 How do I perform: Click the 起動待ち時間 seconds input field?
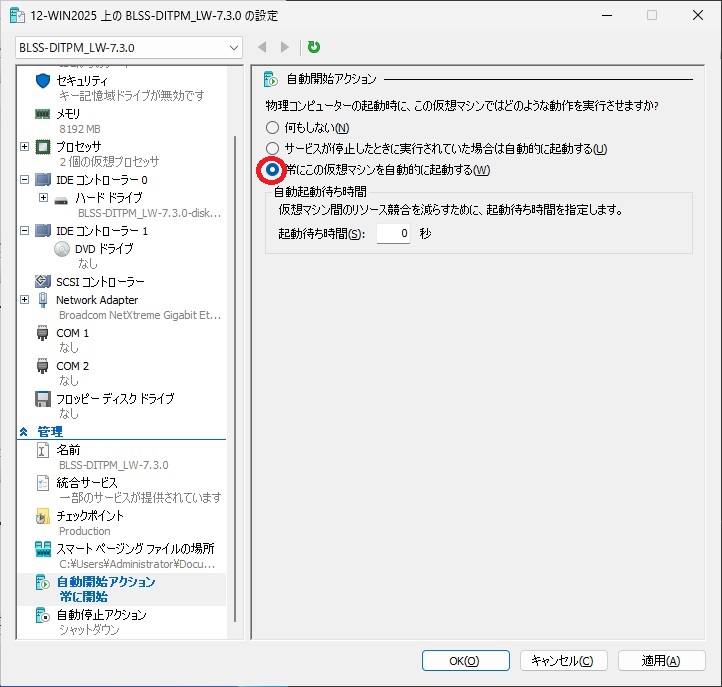393,233
